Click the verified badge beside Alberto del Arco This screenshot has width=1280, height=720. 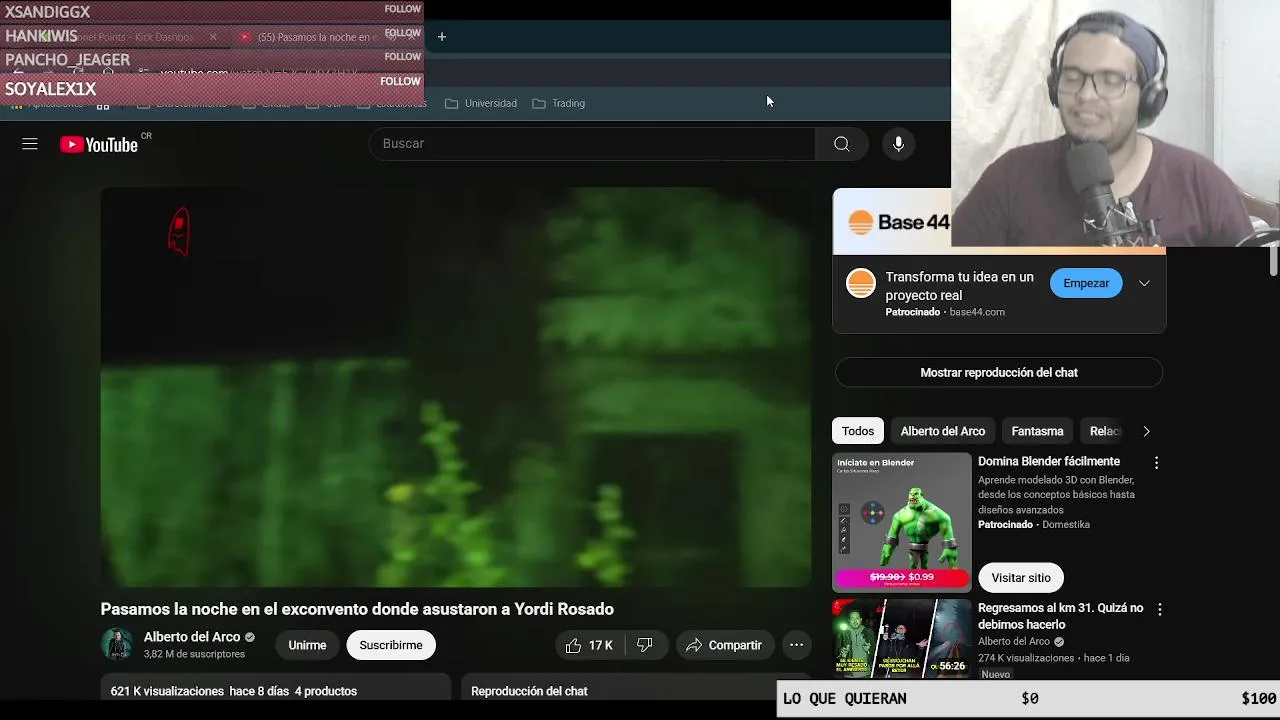[x=250, y=637]
